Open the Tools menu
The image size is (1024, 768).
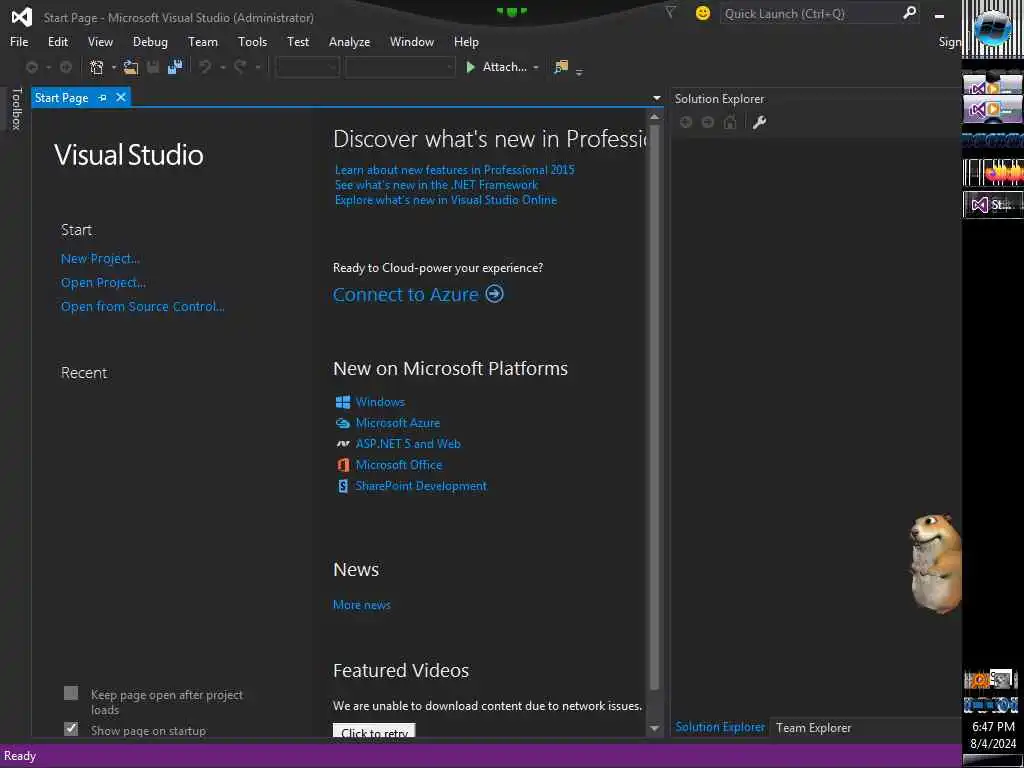click(x=252, y=42)
